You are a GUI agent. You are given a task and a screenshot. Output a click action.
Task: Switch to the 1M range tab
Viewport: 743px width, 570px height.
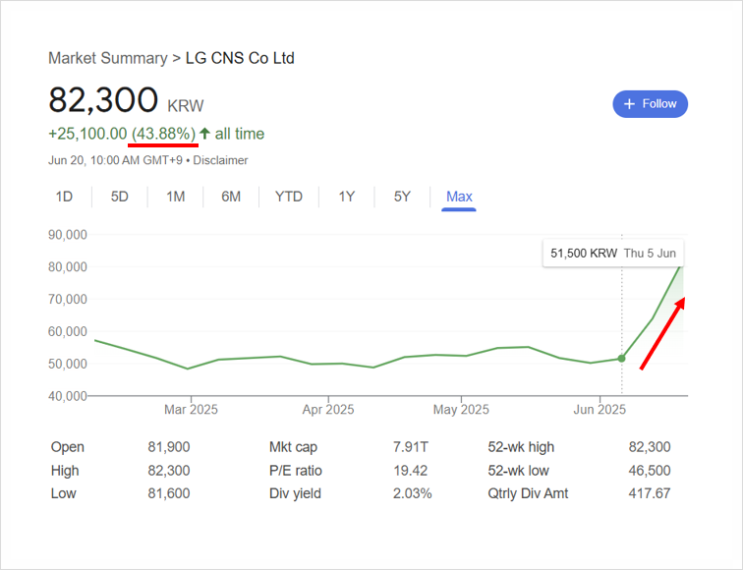[175, 196]
